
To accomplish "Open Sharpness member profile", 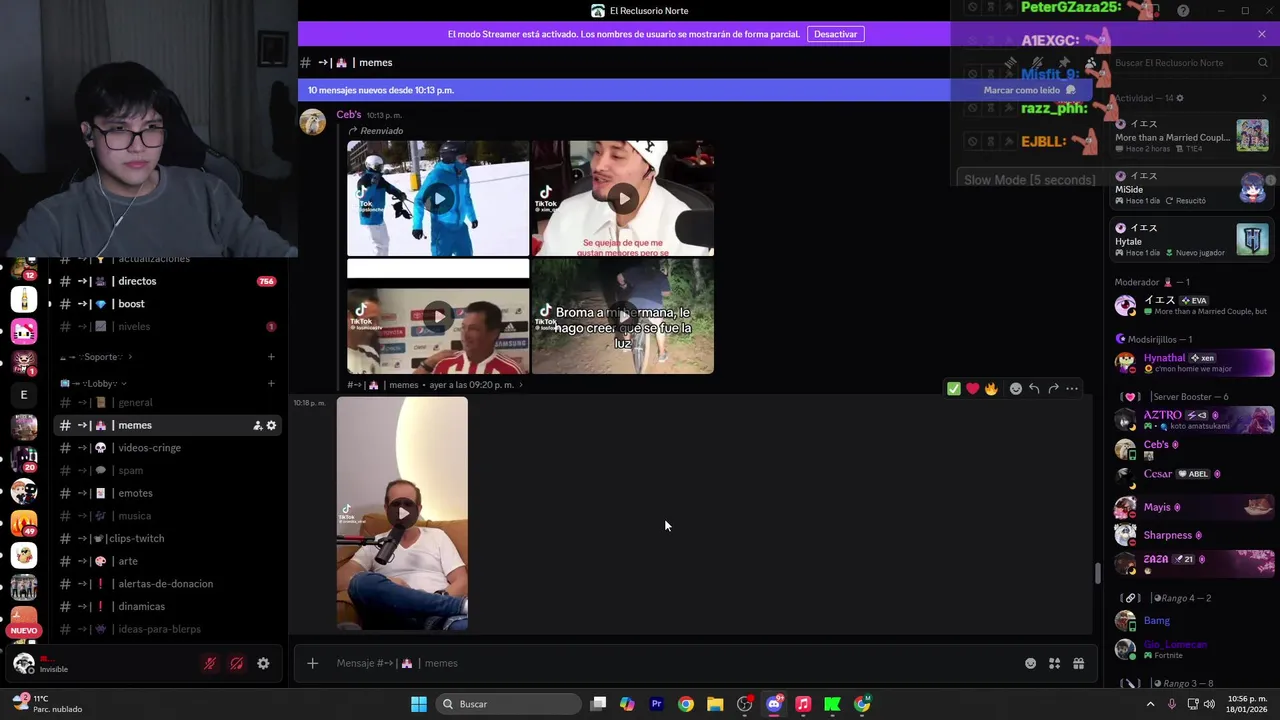I will pos(1194,535).
